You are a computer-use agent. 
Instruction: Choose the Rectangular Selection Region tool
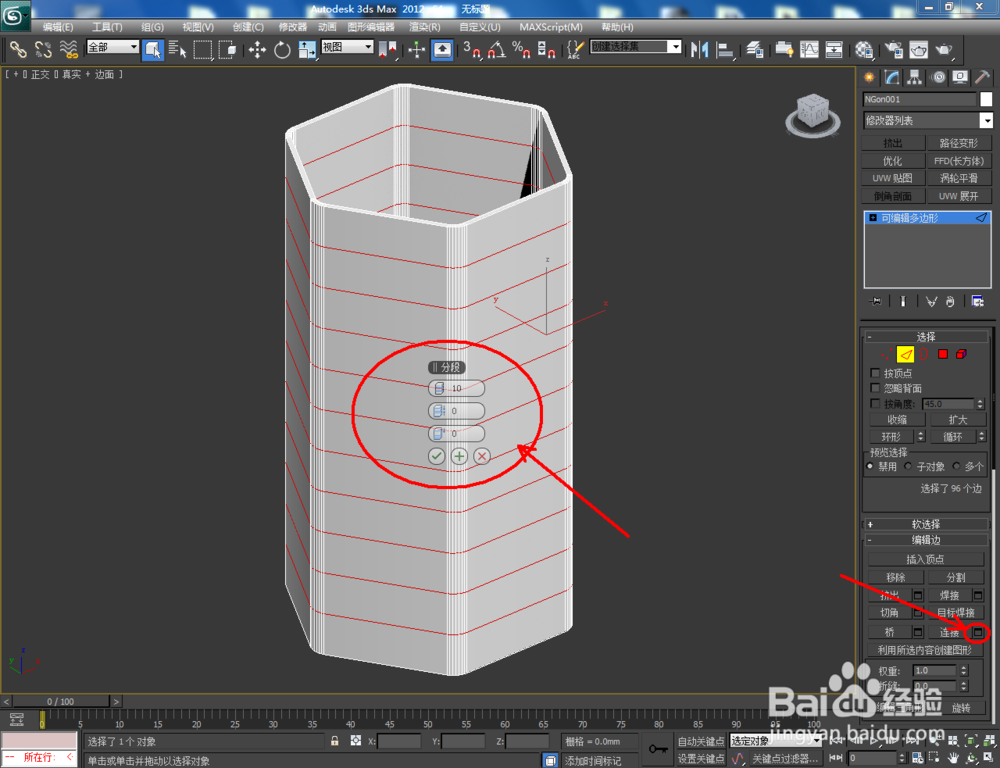point(203,49)
